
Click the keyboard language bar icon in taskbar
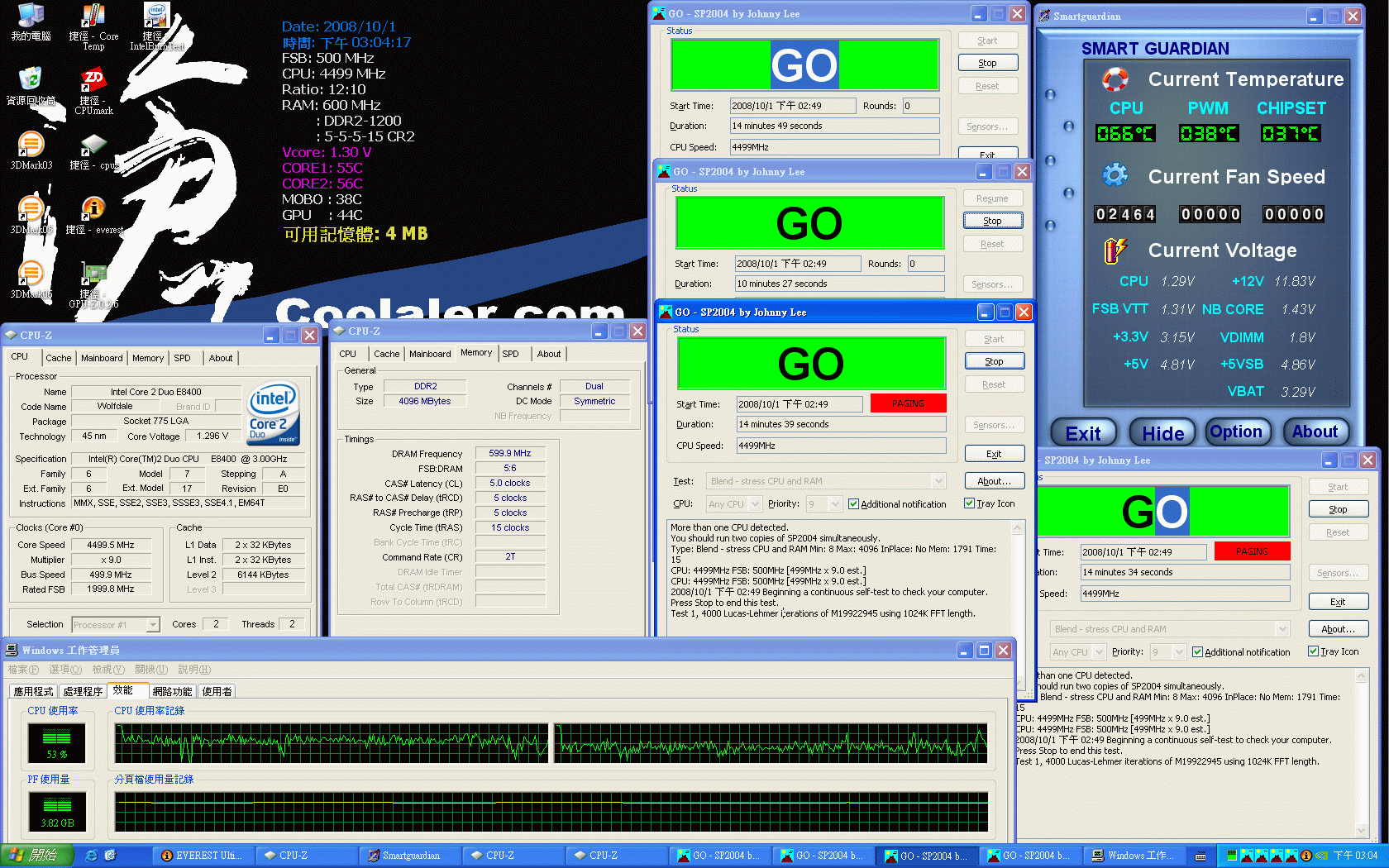tap(1200, 856)
